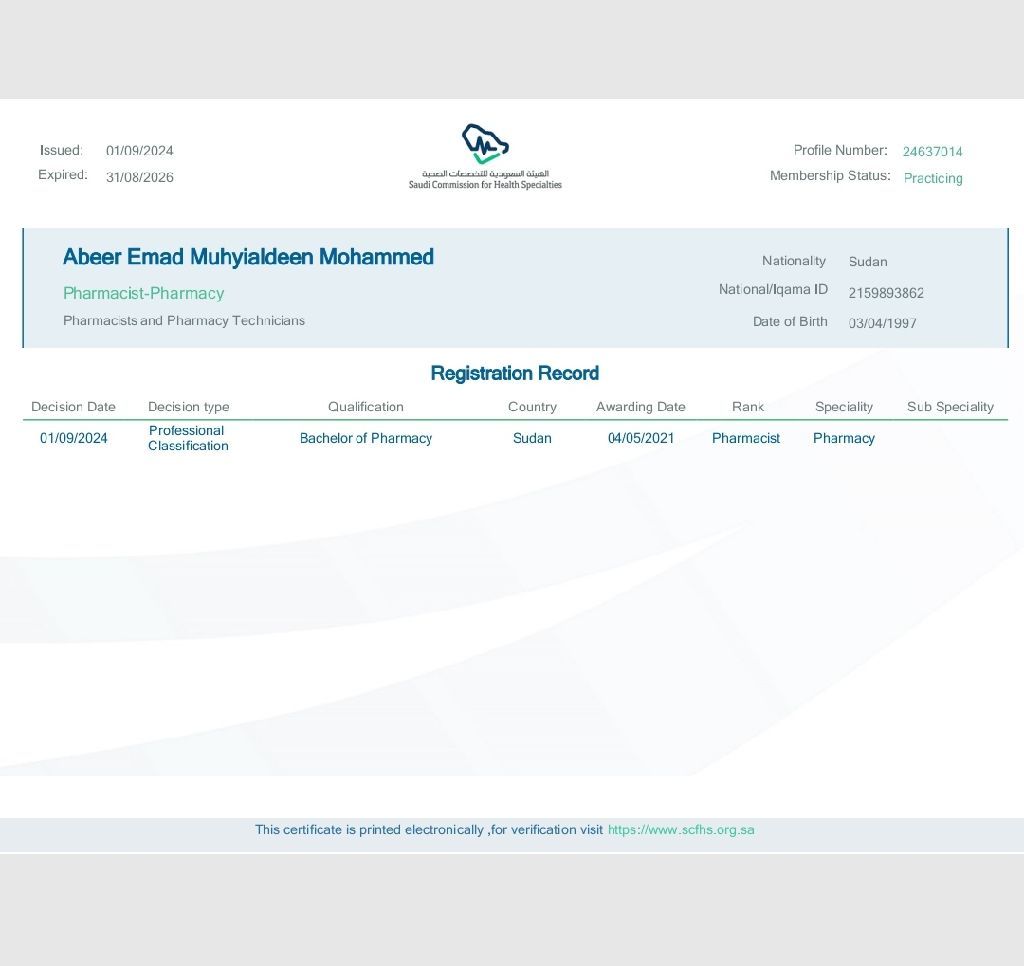1024x966 pixels.
Task: Select the 04/05/2021 awarding date cell
Action: [640, 438]
